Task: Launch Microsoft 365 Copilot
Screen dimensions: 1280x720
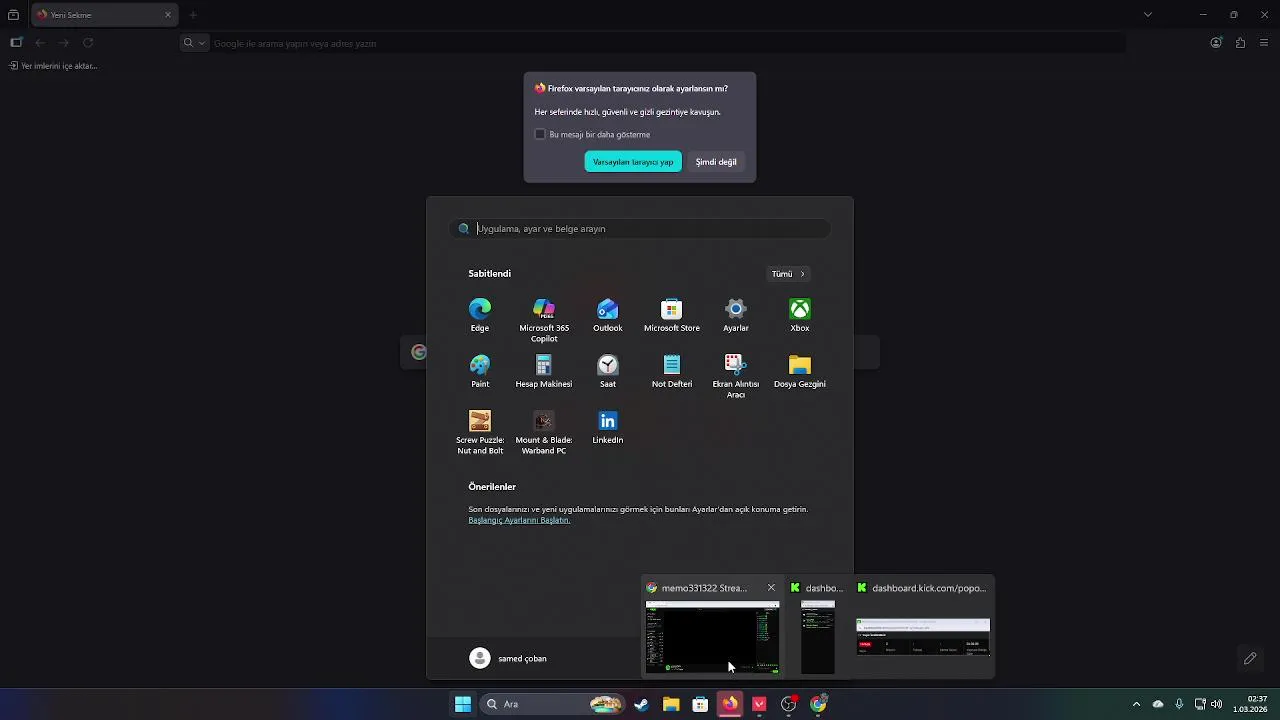Action: click(544, 320)
